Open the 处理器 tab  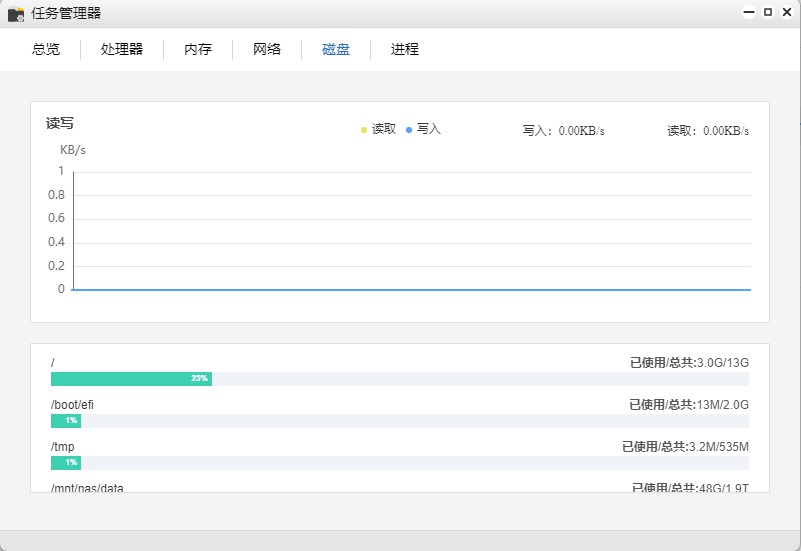coord(122,49)
